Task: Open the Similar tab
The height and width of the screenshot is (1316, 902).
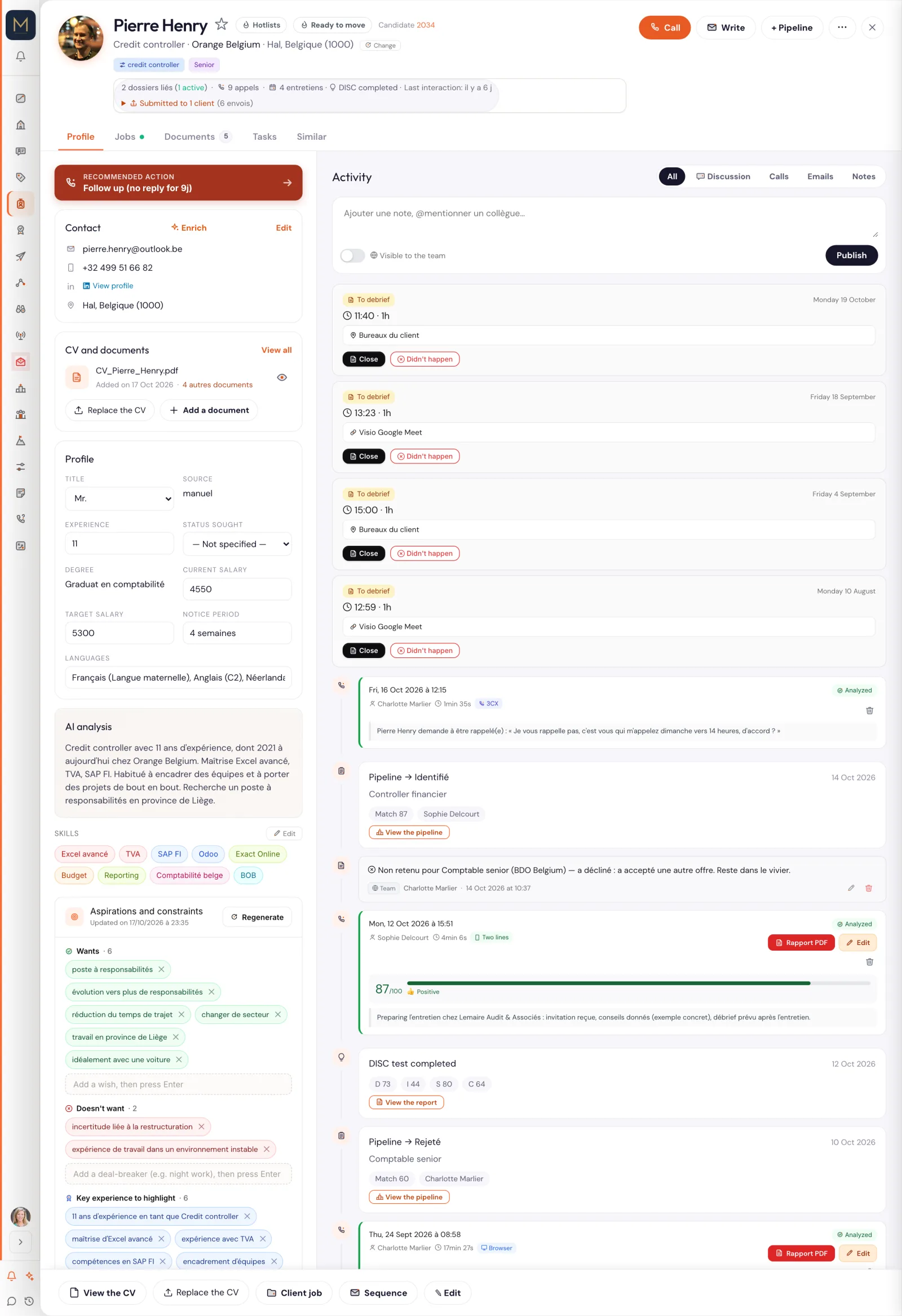Action: [x=311, y=136]
